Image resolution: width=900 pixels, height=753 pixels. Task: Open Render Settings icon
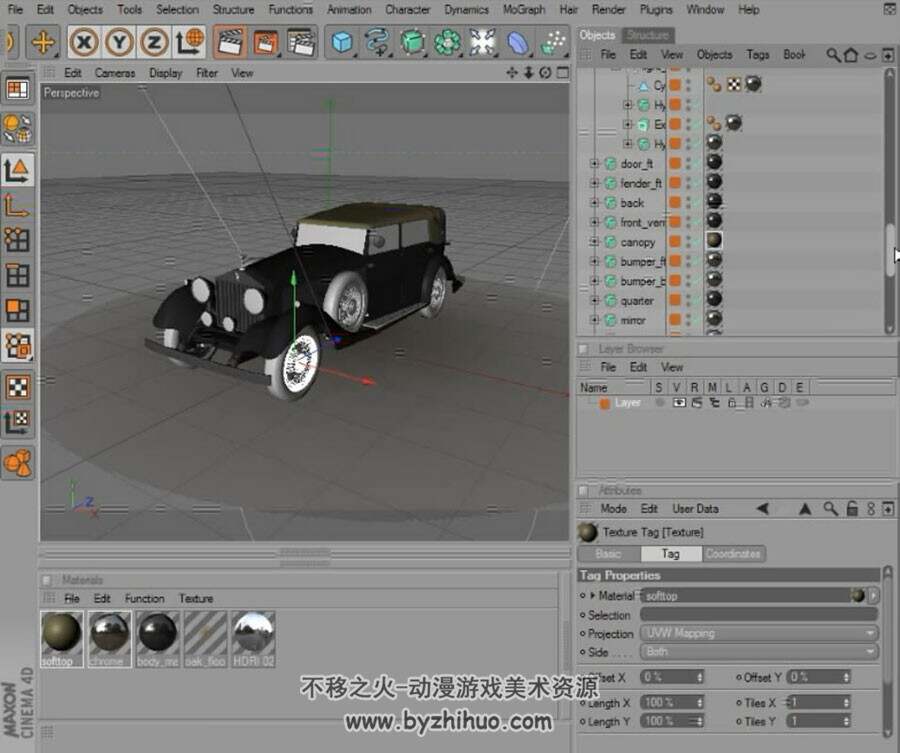pos(301,42)
